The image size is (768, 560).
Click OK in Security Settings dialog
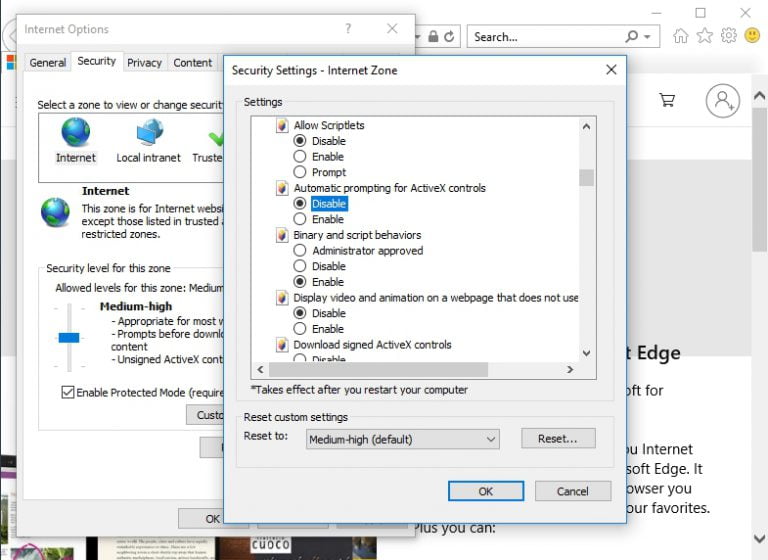(486, 491)
